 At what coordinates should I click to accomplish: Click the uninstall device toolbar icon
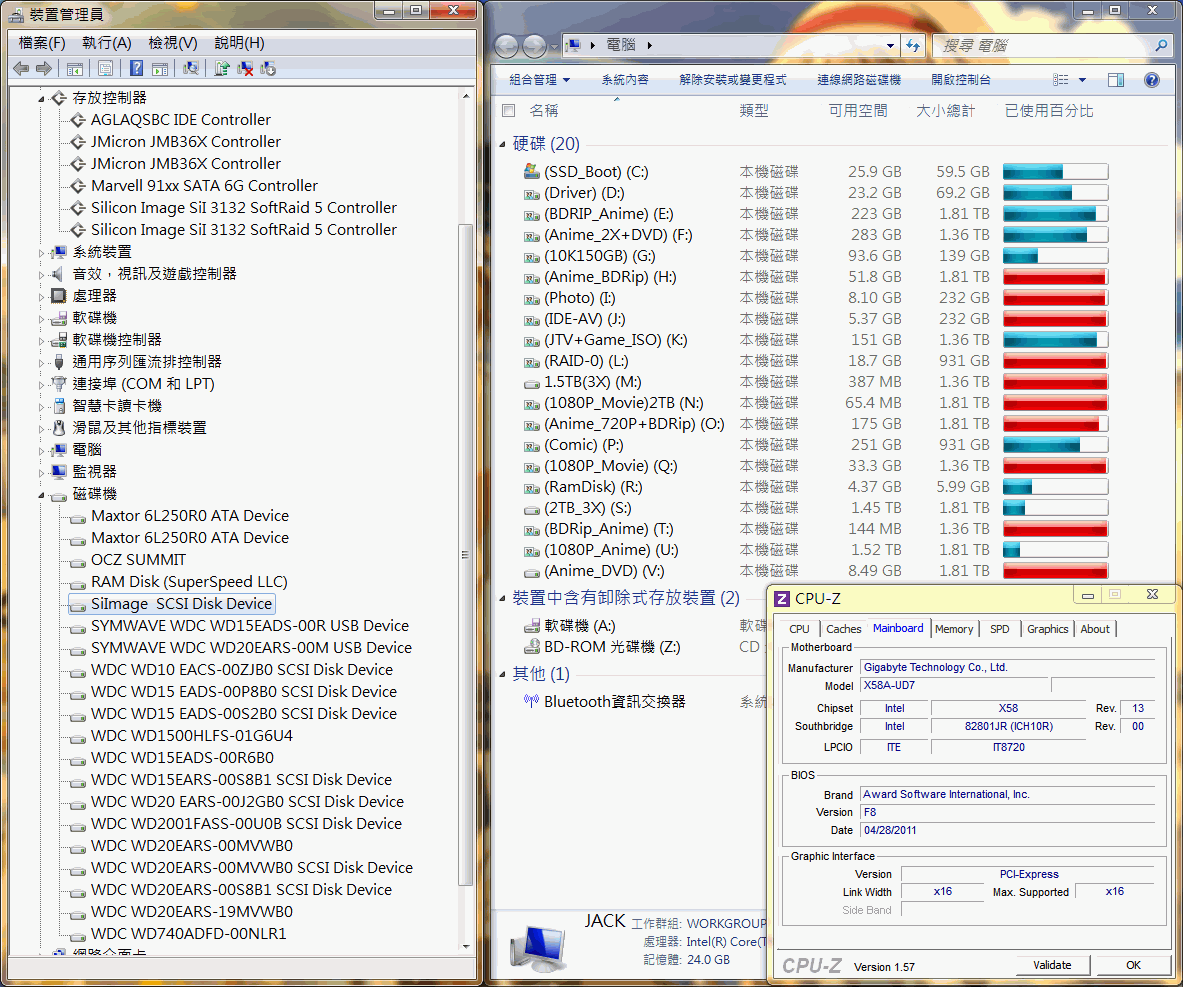pyautogui.click(x=245, y=68)
